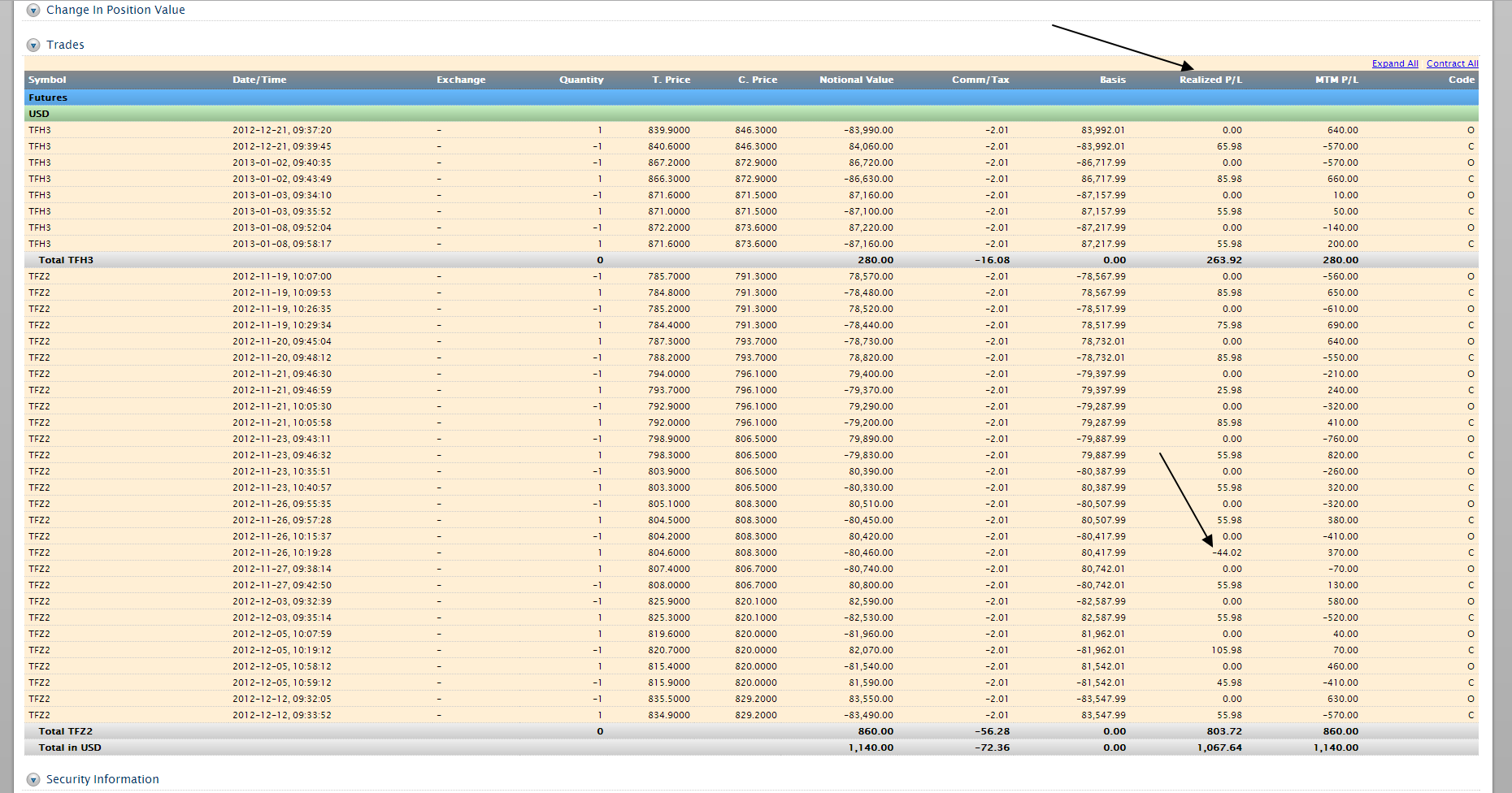The width and height of the screenshot is (1512, 793).
Task: Click the MTM P/L column header
Action: tap(1336, 80)
